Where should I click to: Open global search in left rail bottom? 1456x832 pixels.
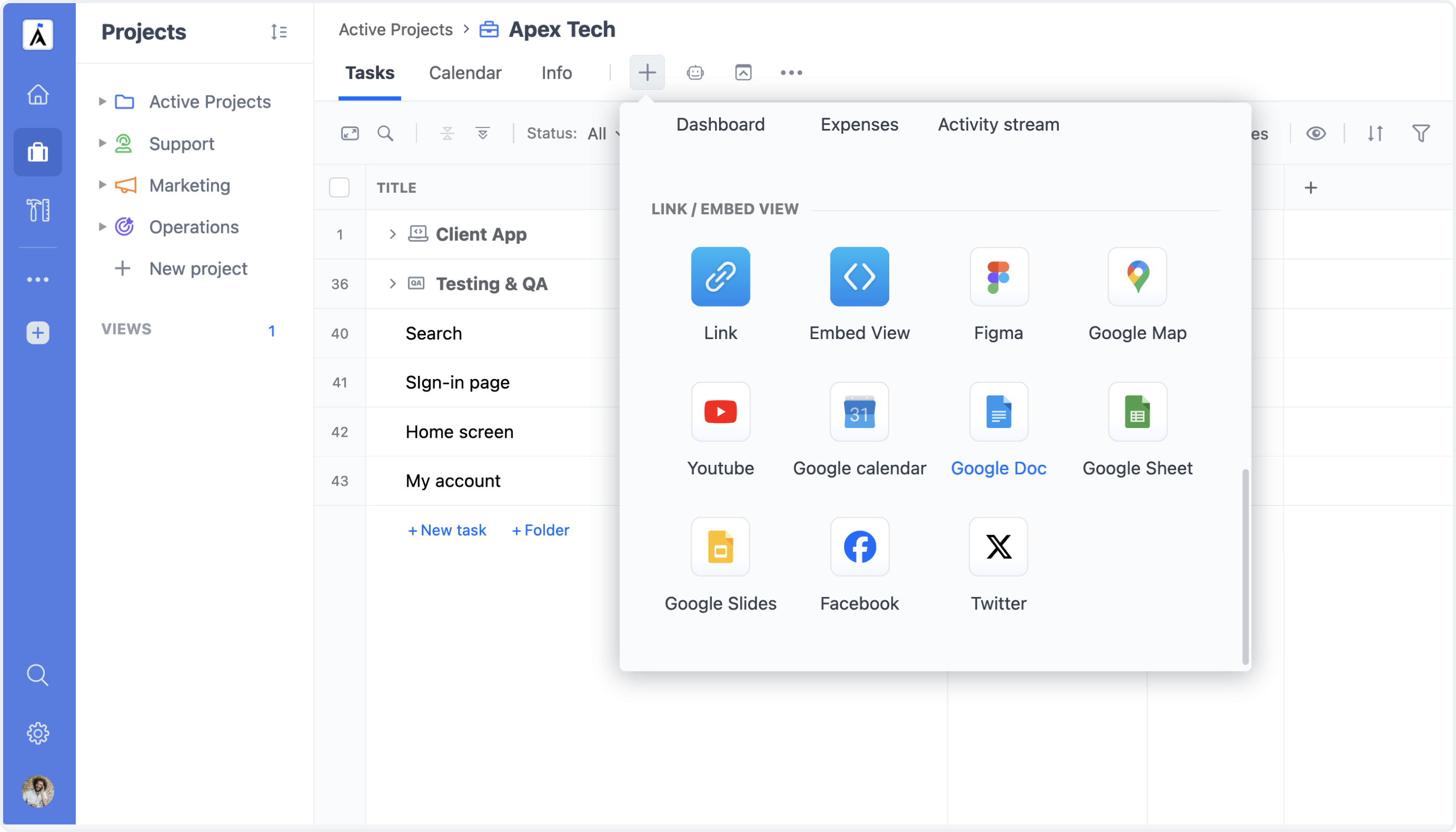[38, 675]
